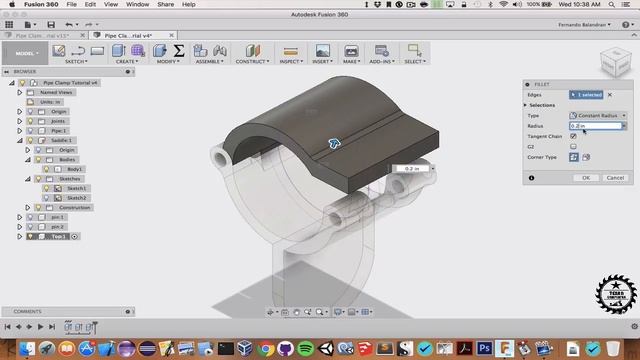Click the Redo arrow

point(89,25)
